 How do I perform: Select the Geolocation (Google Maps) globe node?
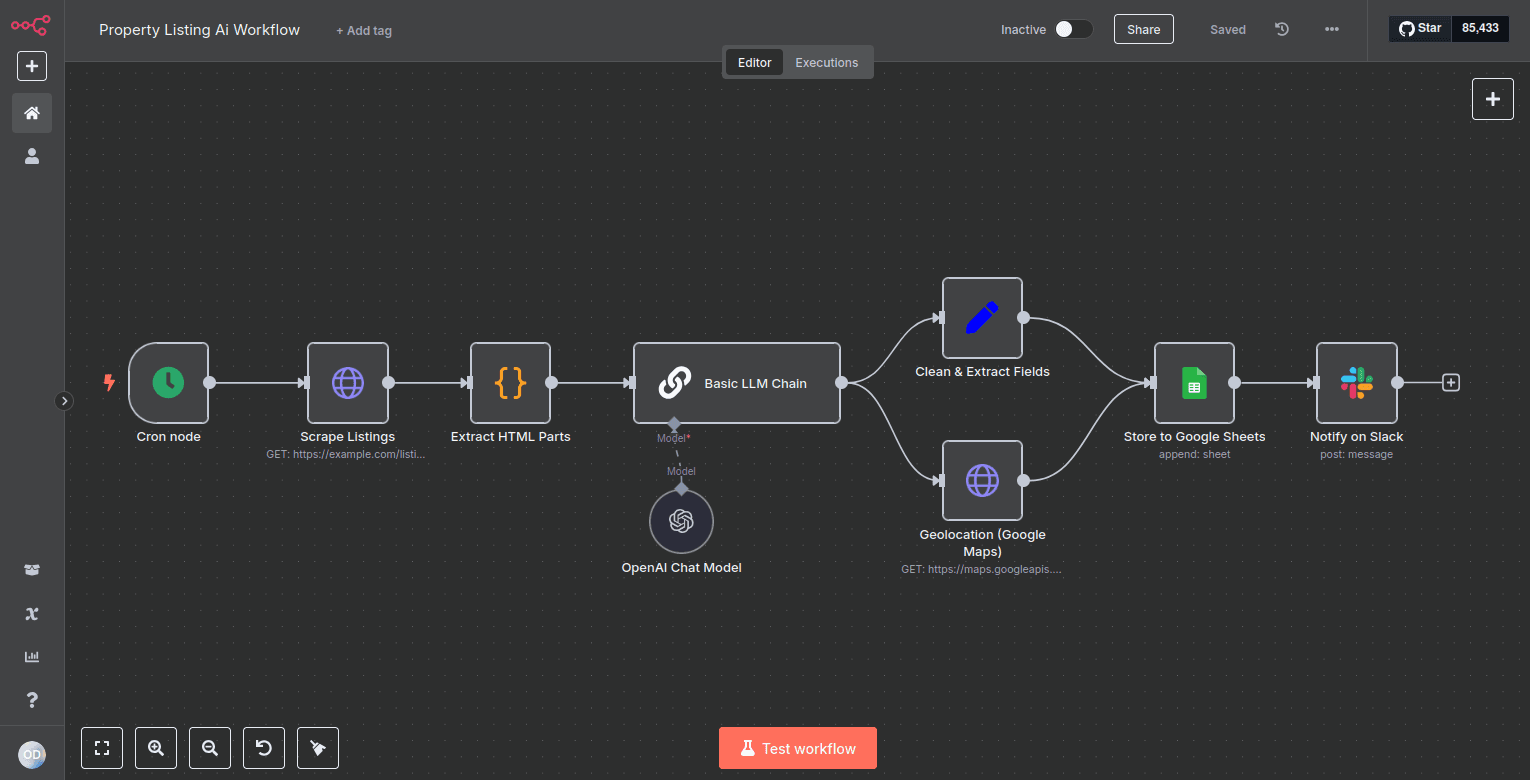pos(982,481)
